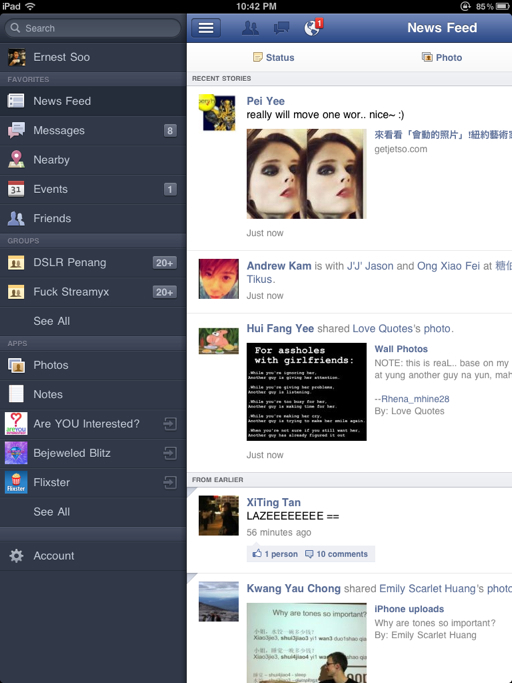Open Andrew Kam's profile link

click(279, 266)
